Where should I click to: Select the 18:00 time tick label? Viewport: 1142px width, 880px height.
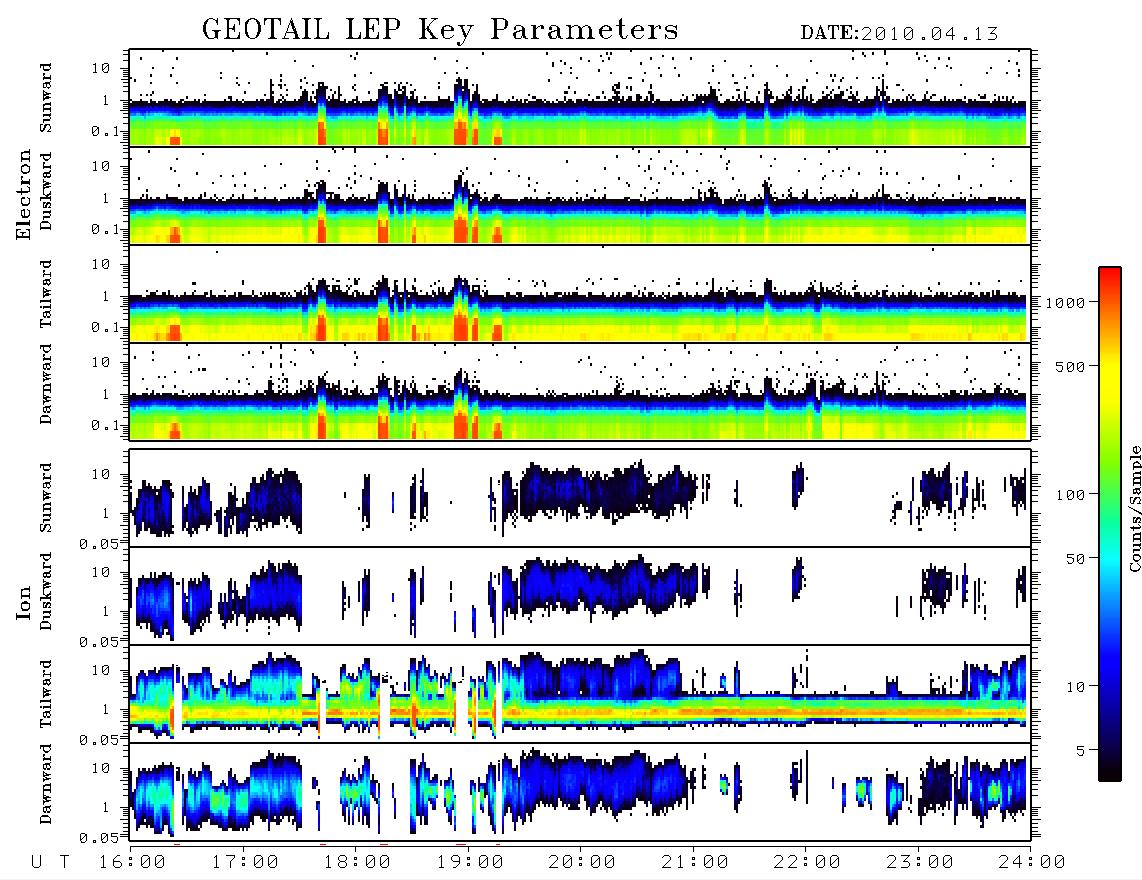coord(357,862)
